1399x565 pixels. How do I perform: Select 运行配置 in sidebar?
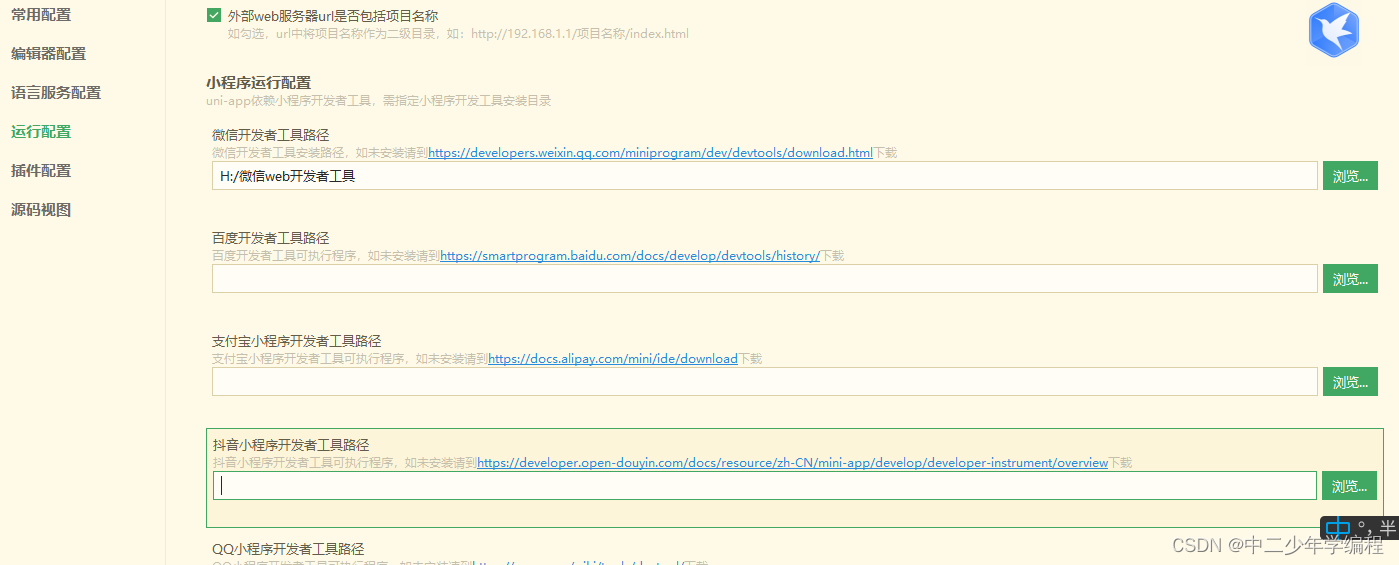[x=41, y=132]
